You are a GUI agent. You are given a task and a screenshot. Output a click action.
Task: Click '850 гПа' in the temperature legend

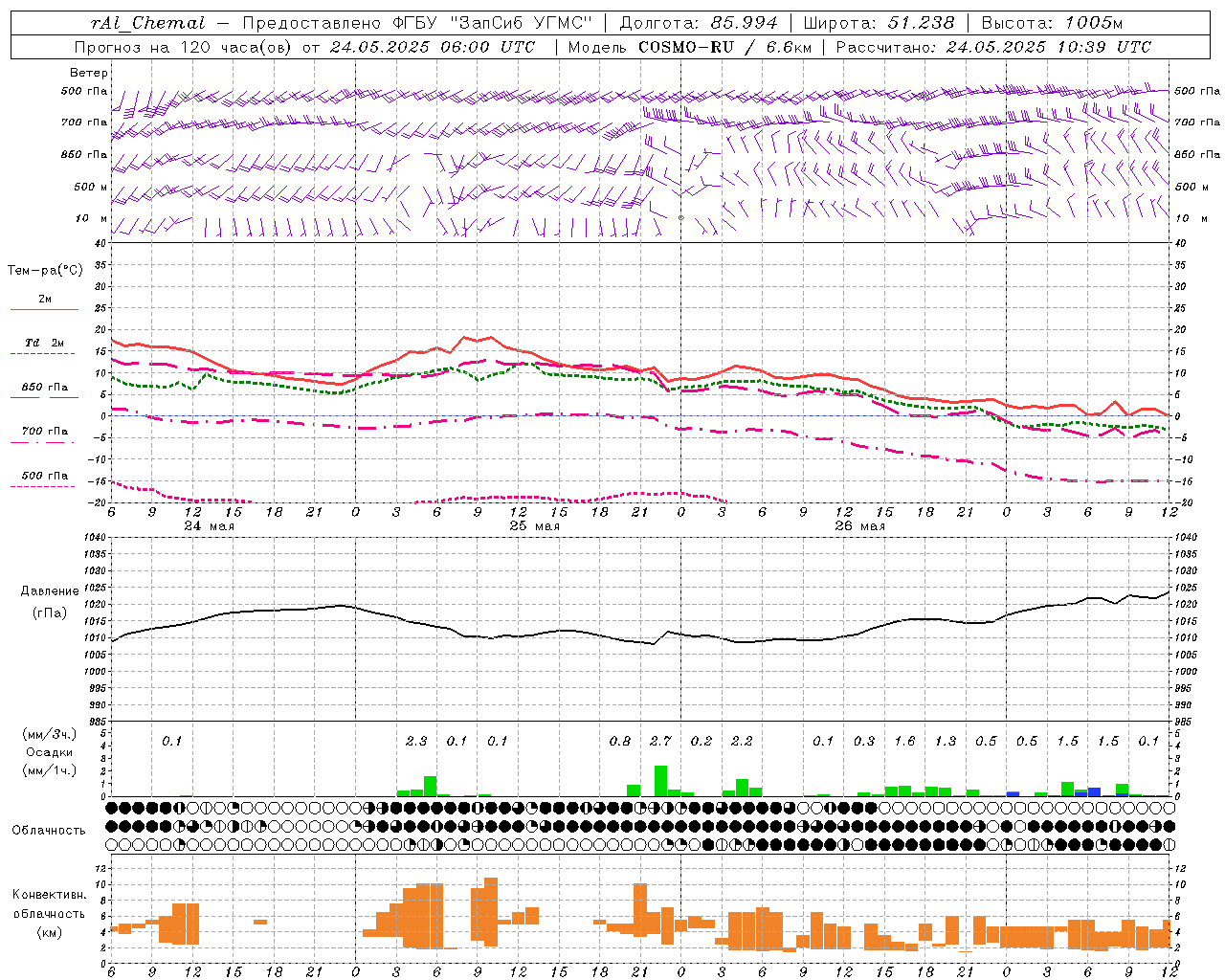tap(45, 388)
